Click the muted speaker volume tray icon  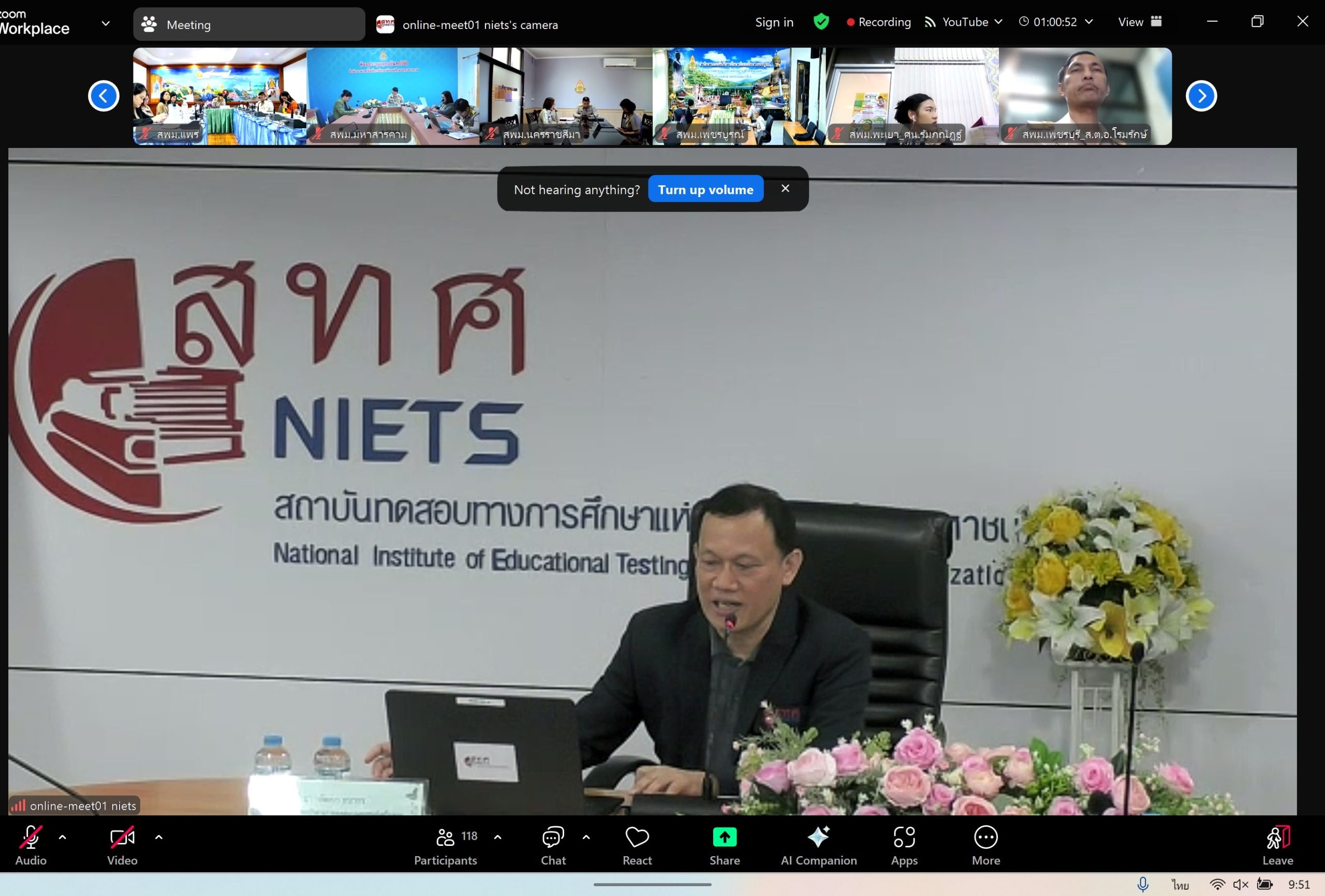(1241, 885)
